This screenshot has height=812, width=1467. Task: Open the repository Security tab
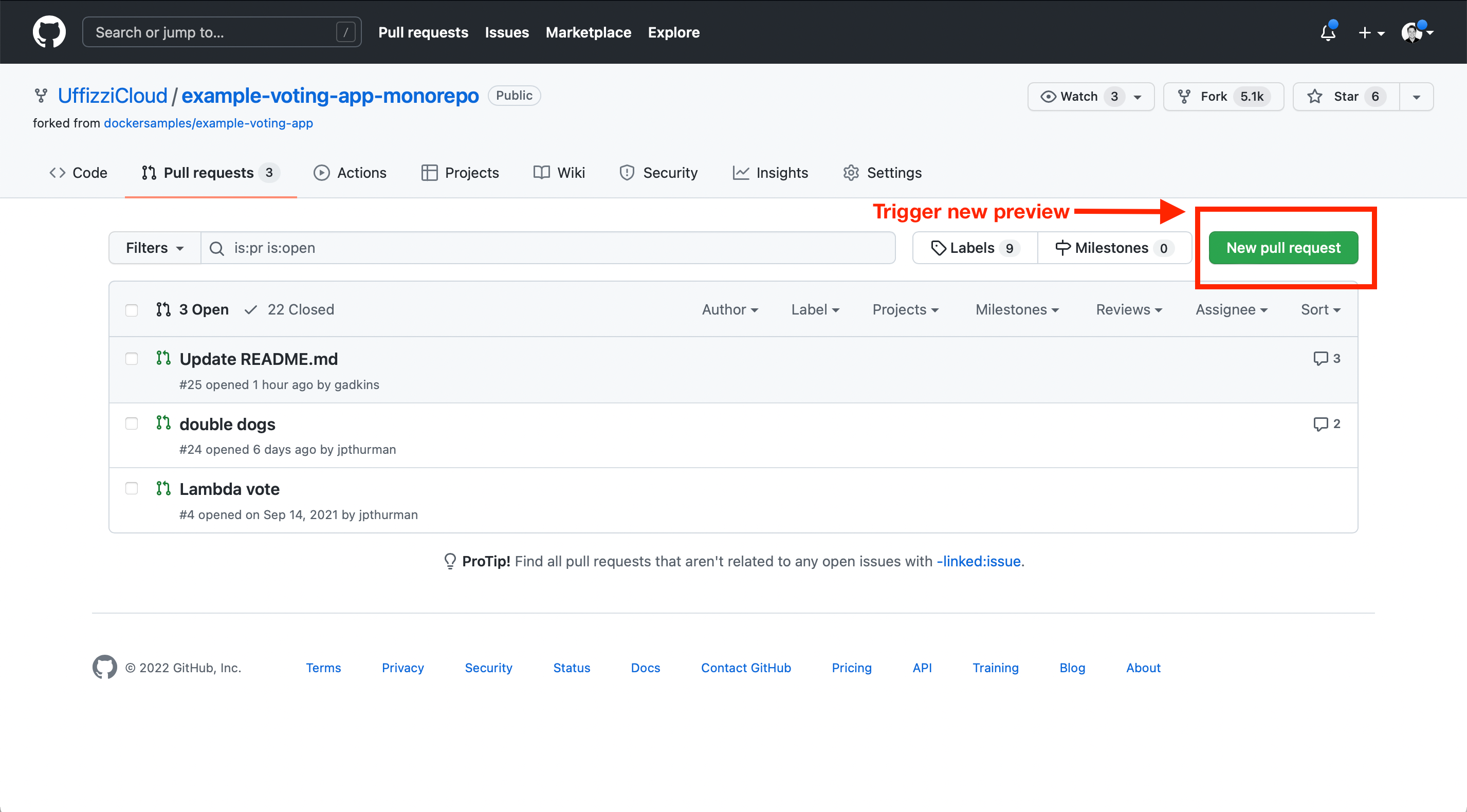pyautogui.click(x=658, y=173)
